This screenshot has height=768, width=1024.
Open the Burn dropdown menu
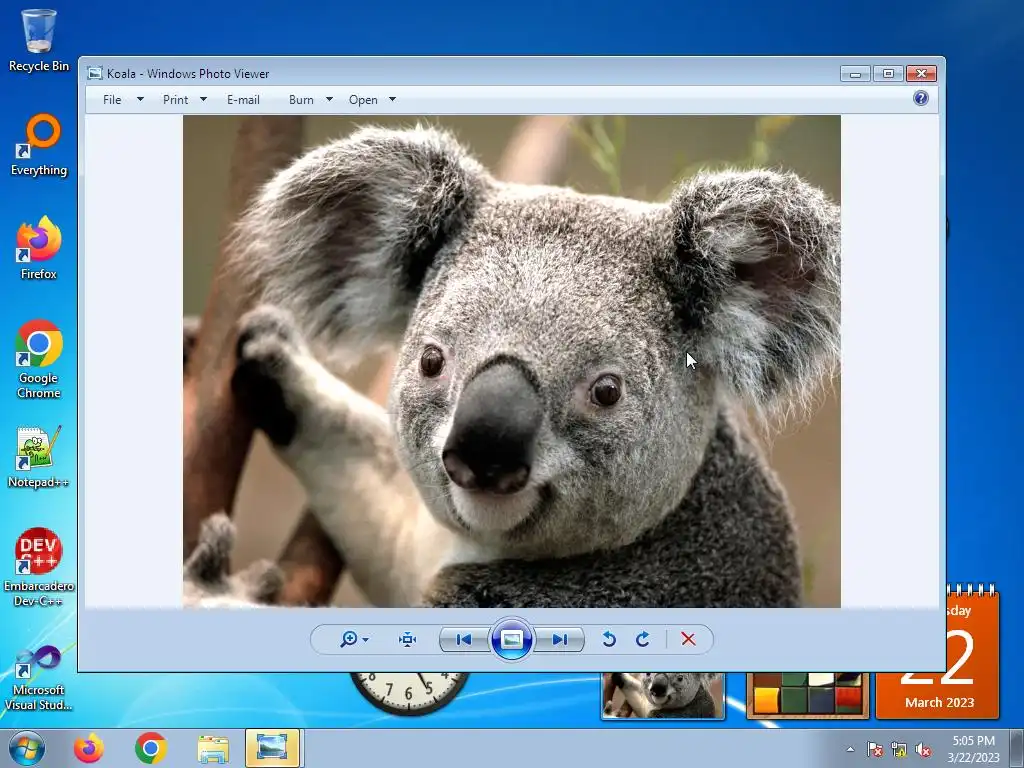301,100
